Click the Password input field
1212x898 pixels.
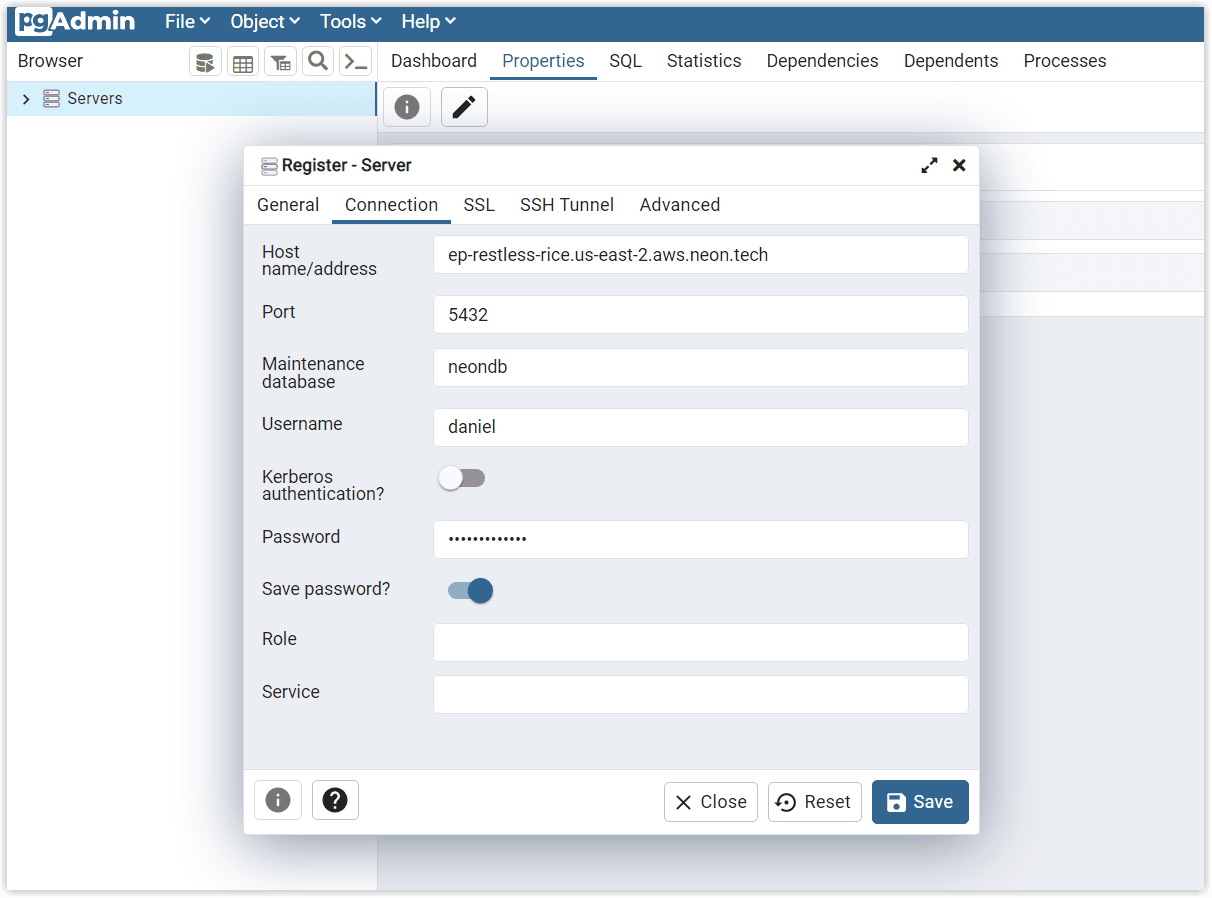click(x=701, y=539)
